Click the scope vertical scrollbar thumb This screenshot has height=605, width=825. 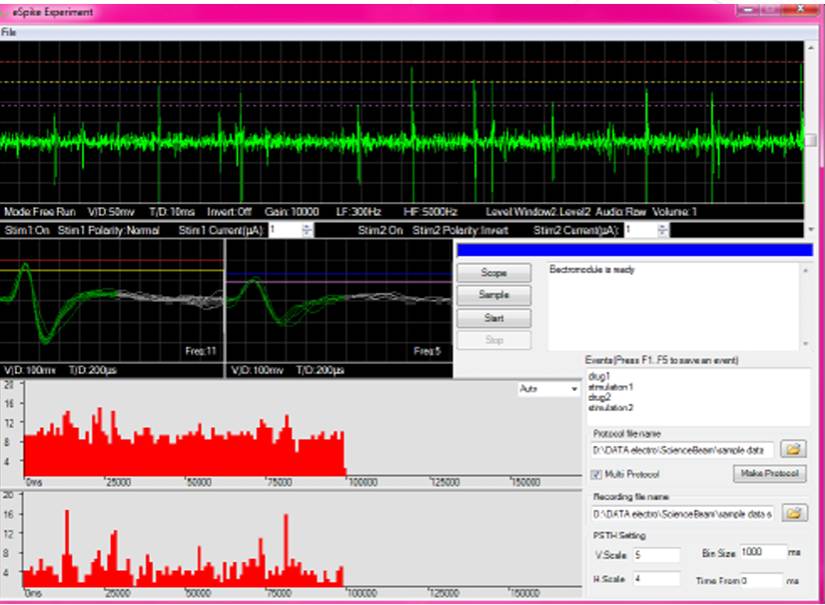pyautogui.click(x=811, y=140)
